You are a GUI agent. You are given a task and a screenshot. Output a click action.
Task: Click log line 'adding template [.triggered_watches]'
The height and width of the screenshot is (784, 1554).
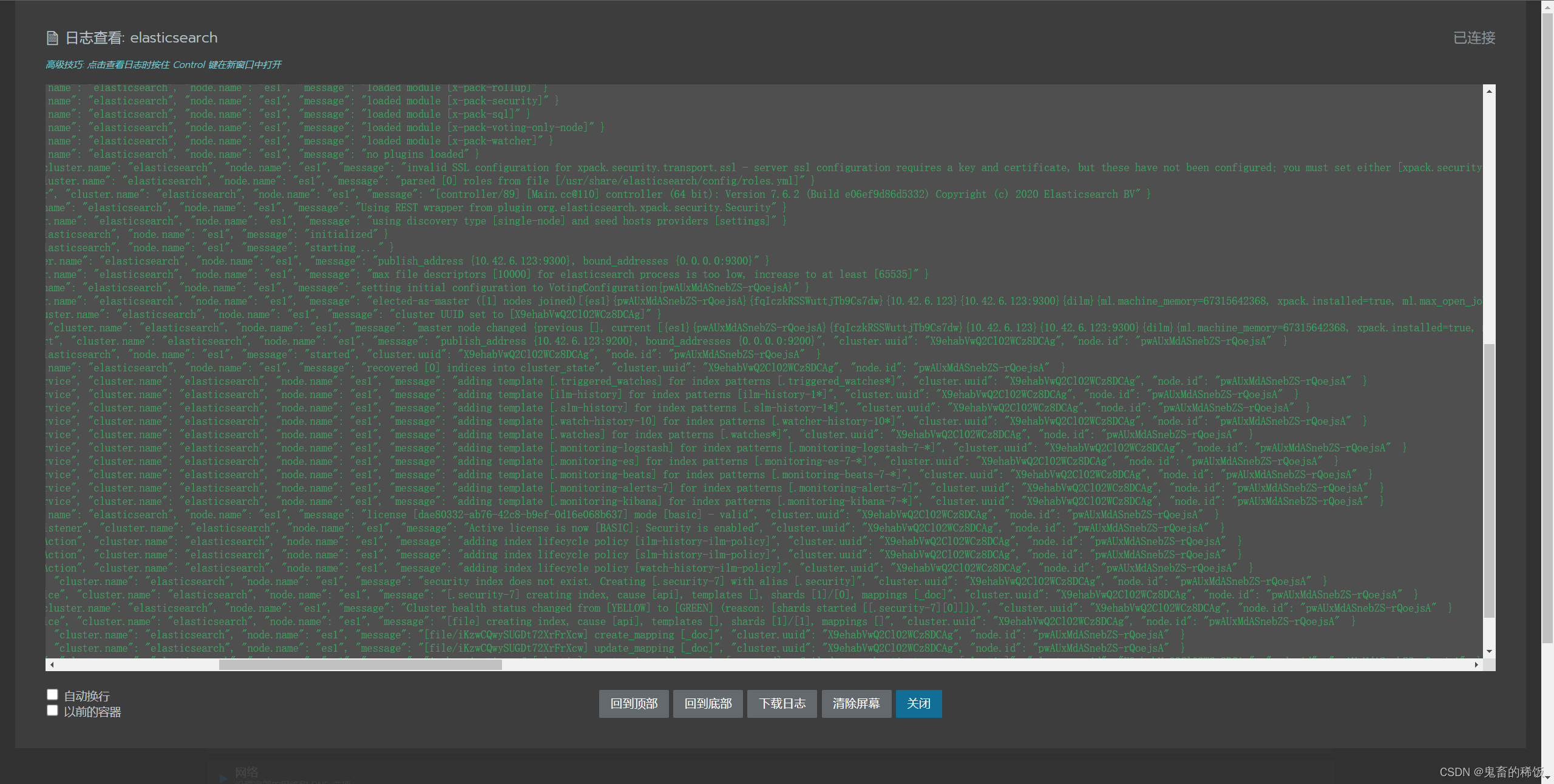707,381
